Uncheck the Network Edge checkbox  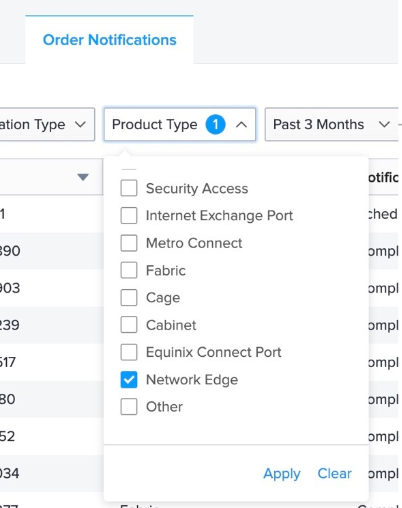[129, 380]
